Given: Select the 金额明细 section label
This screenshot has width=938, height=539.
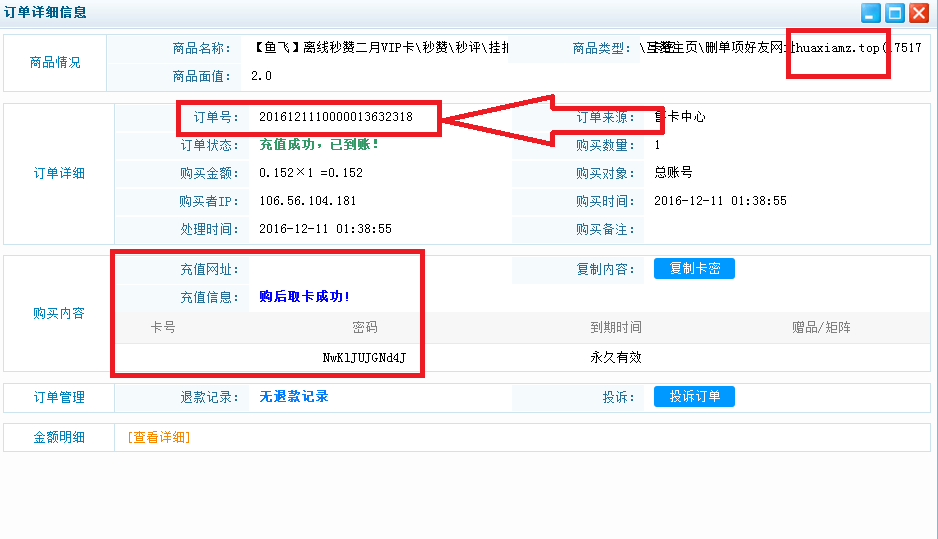Looking at the screenshot, I should 59,437.
